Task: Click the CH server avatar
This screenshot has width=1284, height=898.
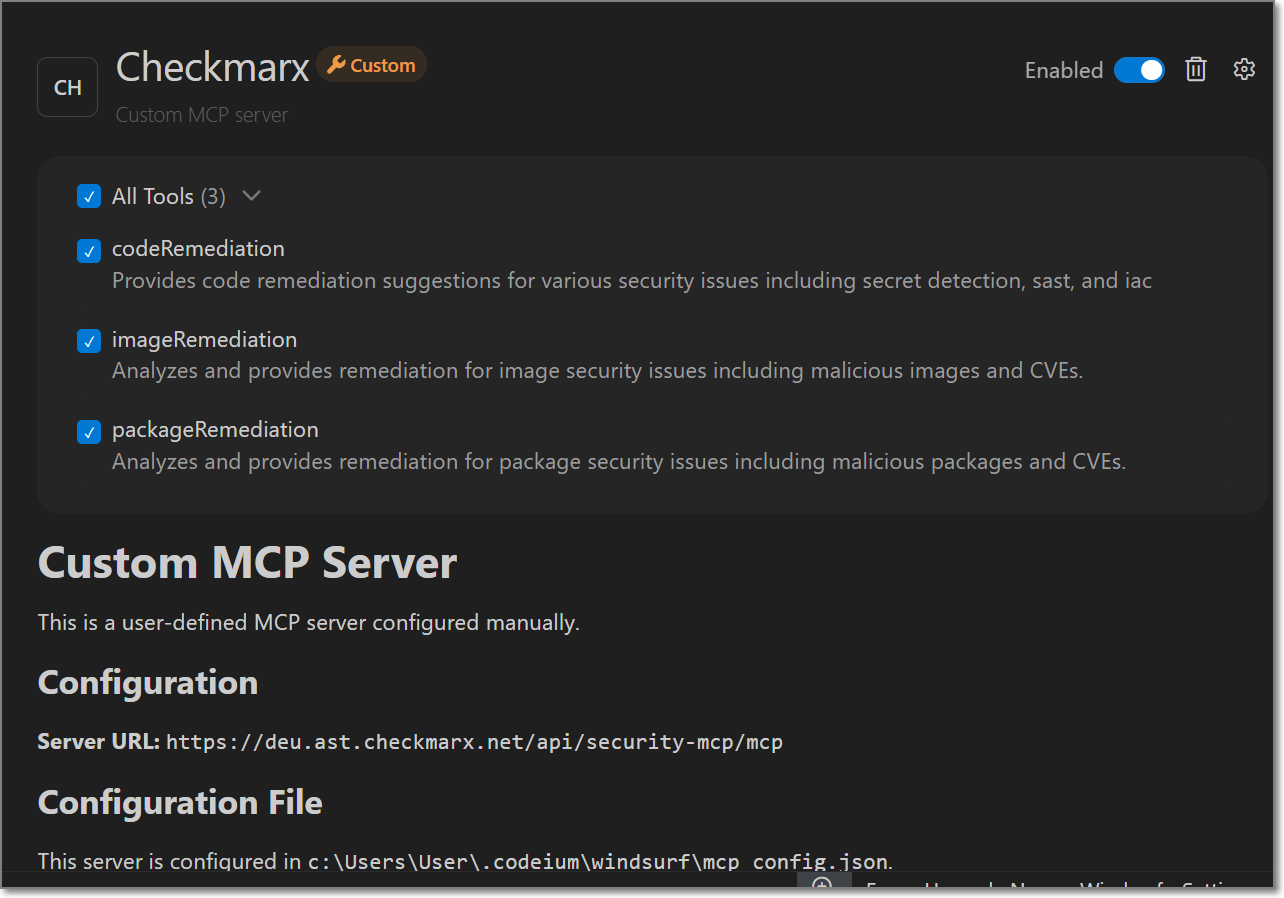Action: pyautogui.click(x=67, y=86)
